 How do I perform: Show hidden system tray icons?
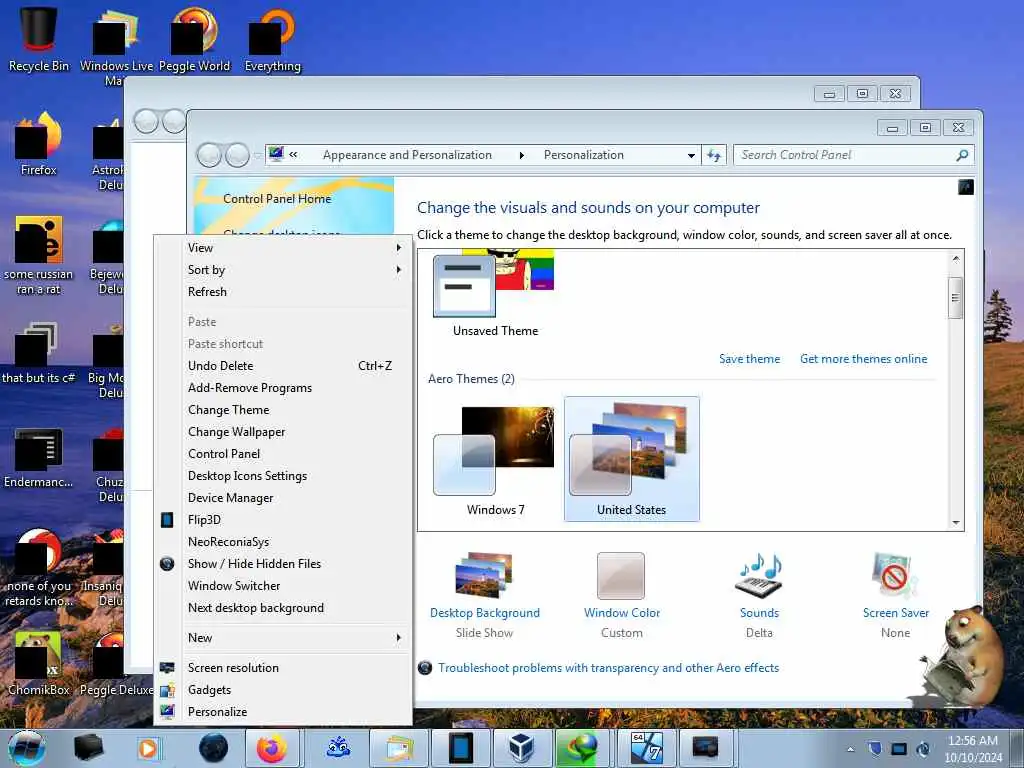click(x=850, y=749)
